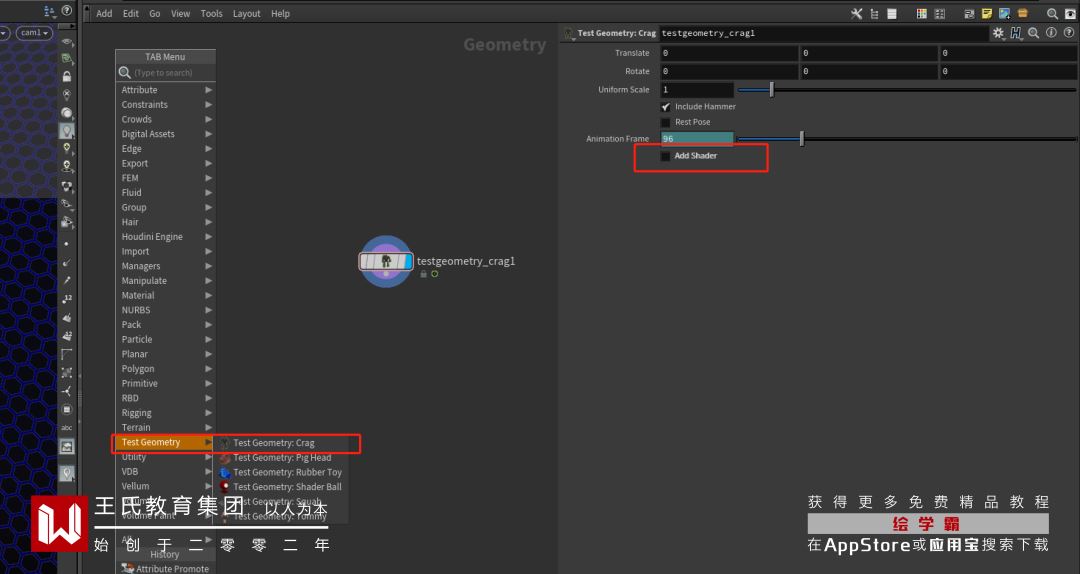Open the Layout menu
1080x574 pixels.
(247, 13)
